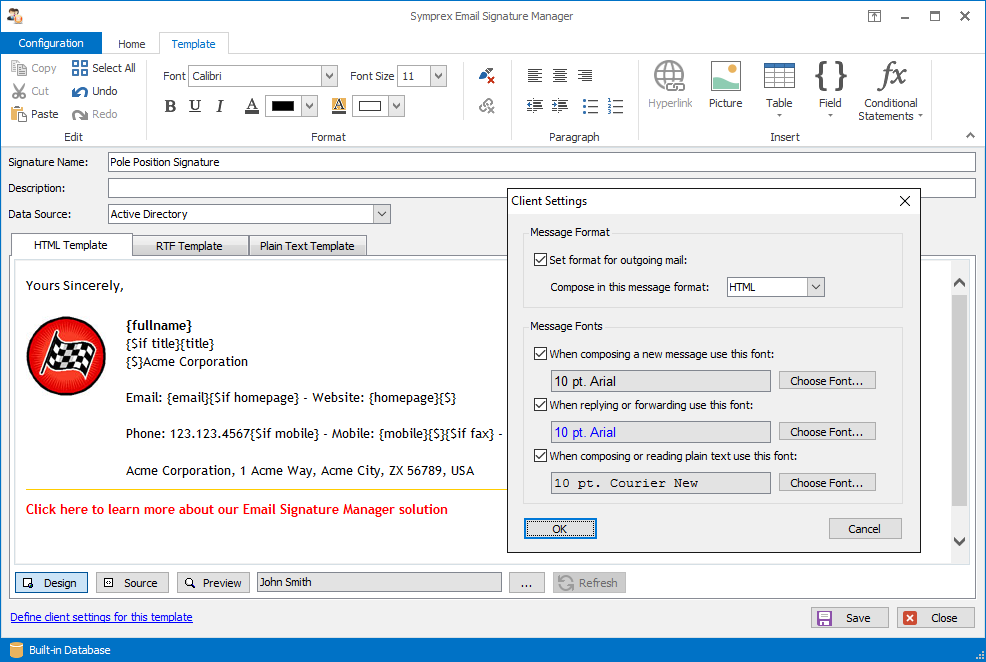Insert a Picture
The width and height of the screenshot is (986, 662).
point(726,85)
